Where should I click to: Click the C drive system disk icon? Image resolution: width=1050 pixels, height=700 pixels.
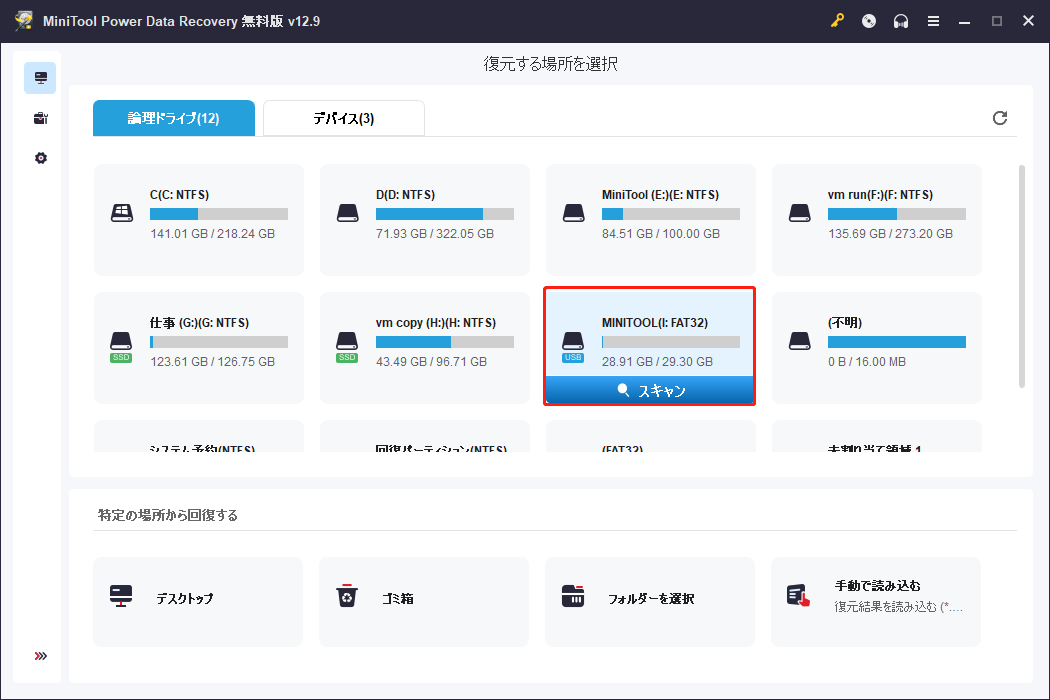[x=121, y=213]
